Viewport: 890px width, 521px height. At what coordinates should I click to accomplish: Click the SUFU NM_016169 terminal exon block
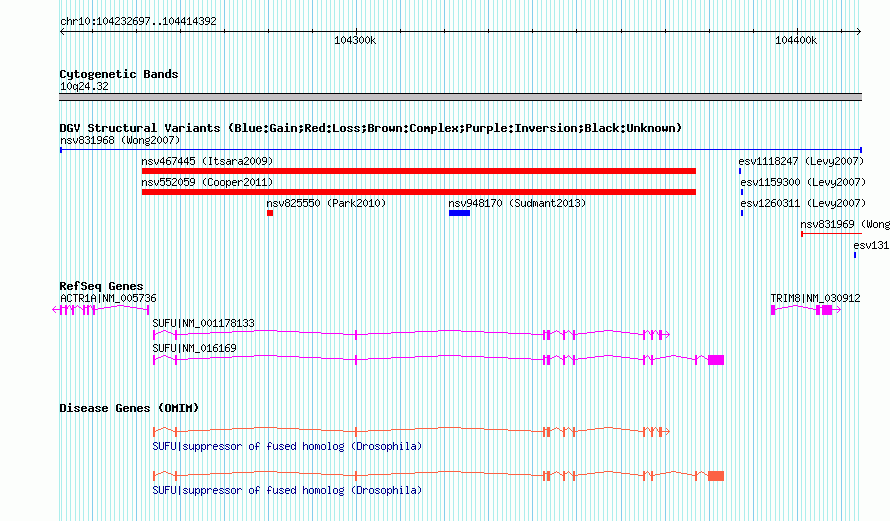(716, 360)
